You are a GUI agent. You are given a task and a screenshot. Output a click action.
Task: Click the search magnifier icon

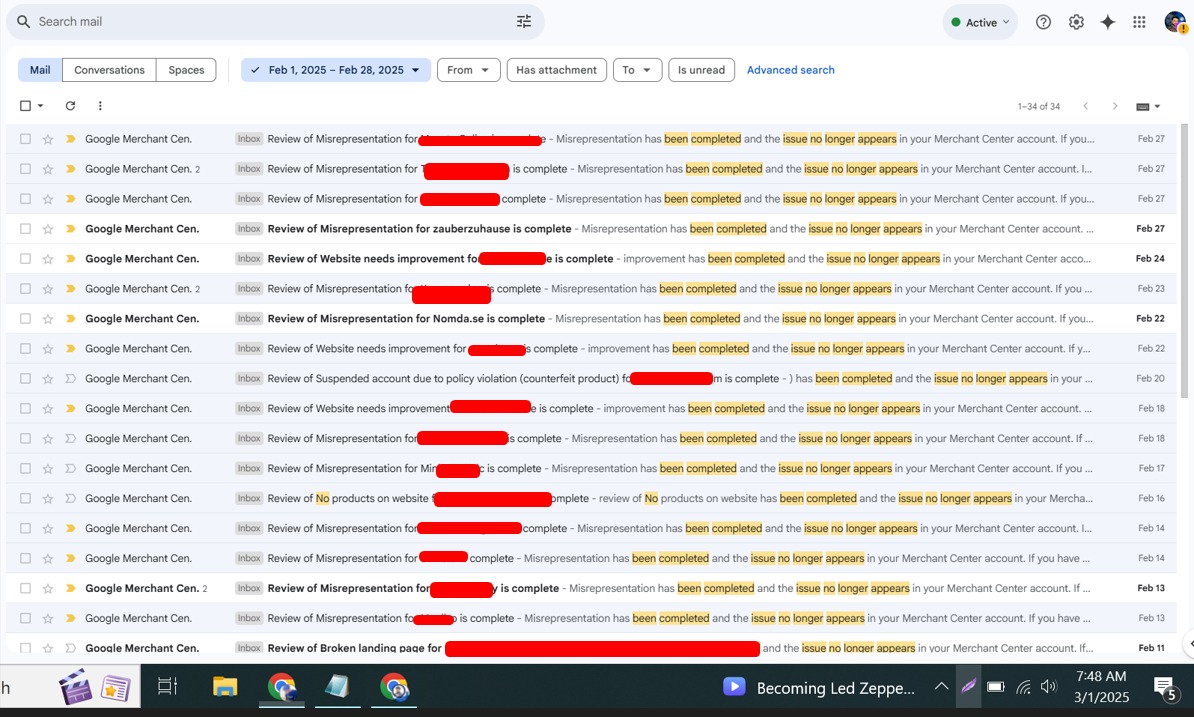(x=24, y=21)
